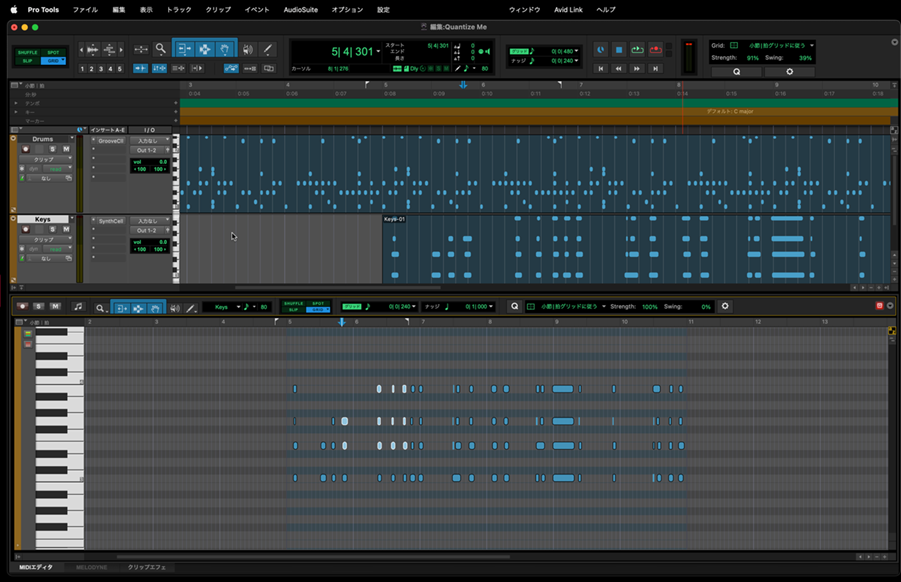Select the Zoomer tool in the main toolbar

(161, 49)
